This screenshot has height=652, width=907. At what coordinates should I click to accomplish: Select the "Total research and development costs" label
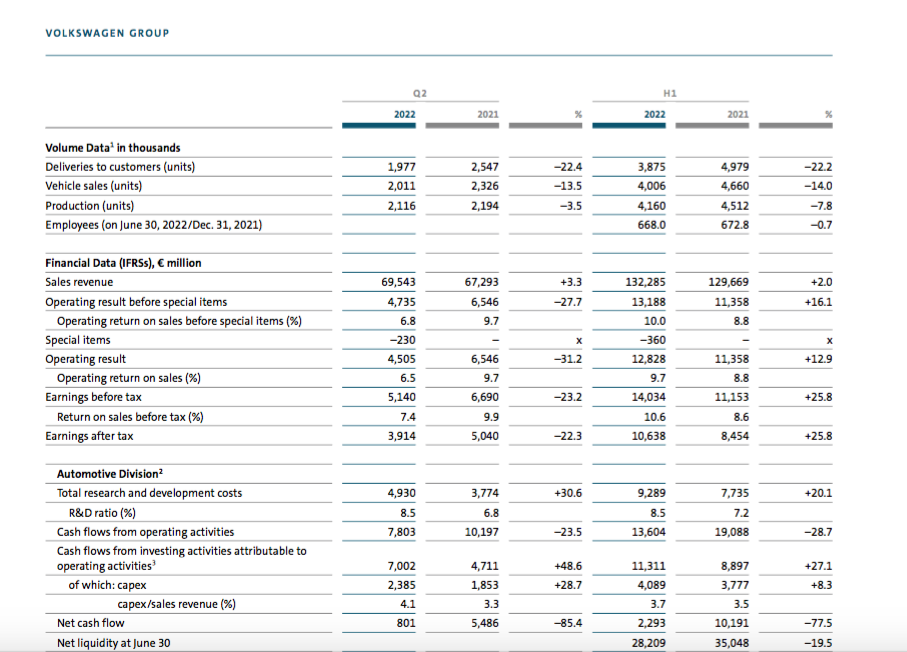click(149, 493)
